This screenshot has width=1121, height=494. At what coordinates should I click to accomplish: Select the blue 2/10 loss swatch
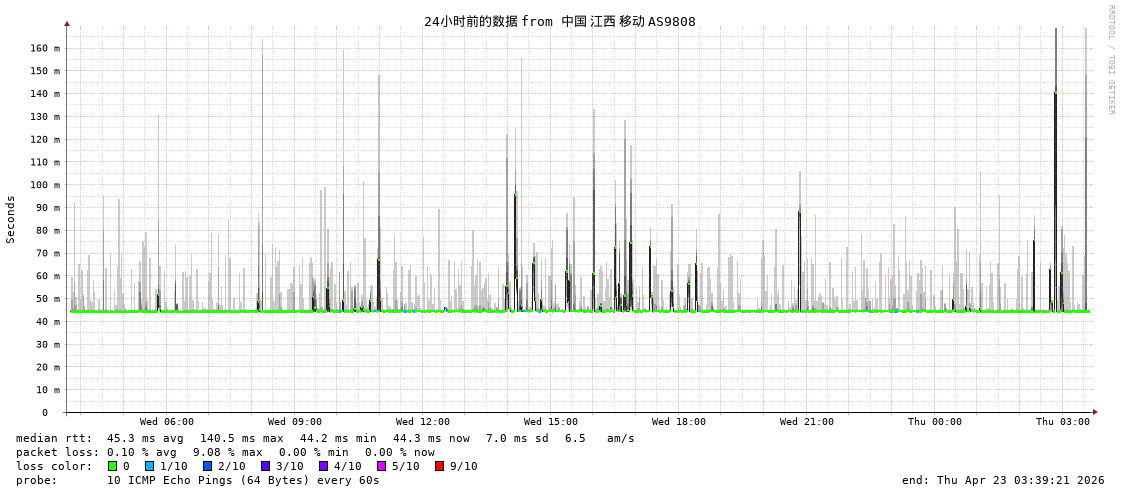pos(207,466)
